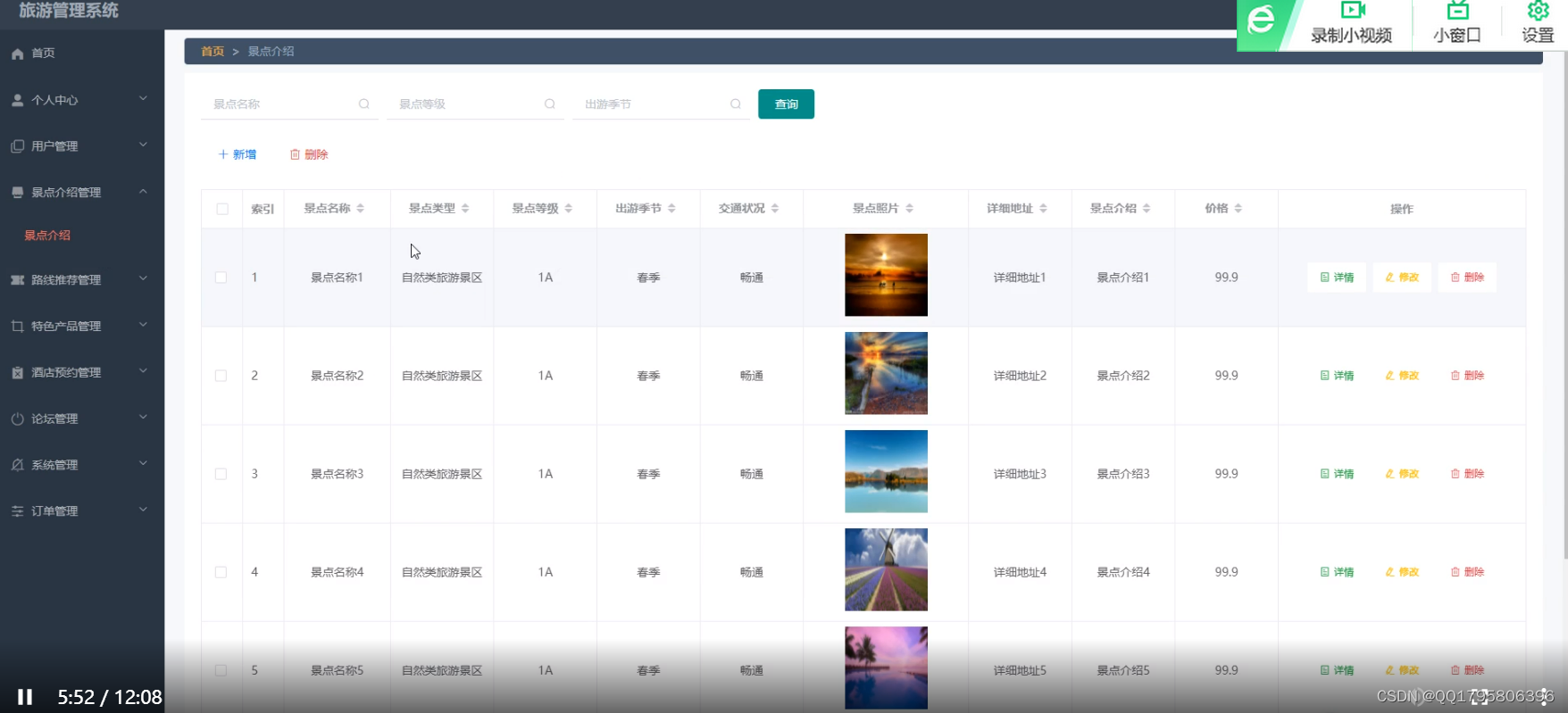Click the 录制小视频 record icon
The image size is (1568, 713).
(1352, 10)
